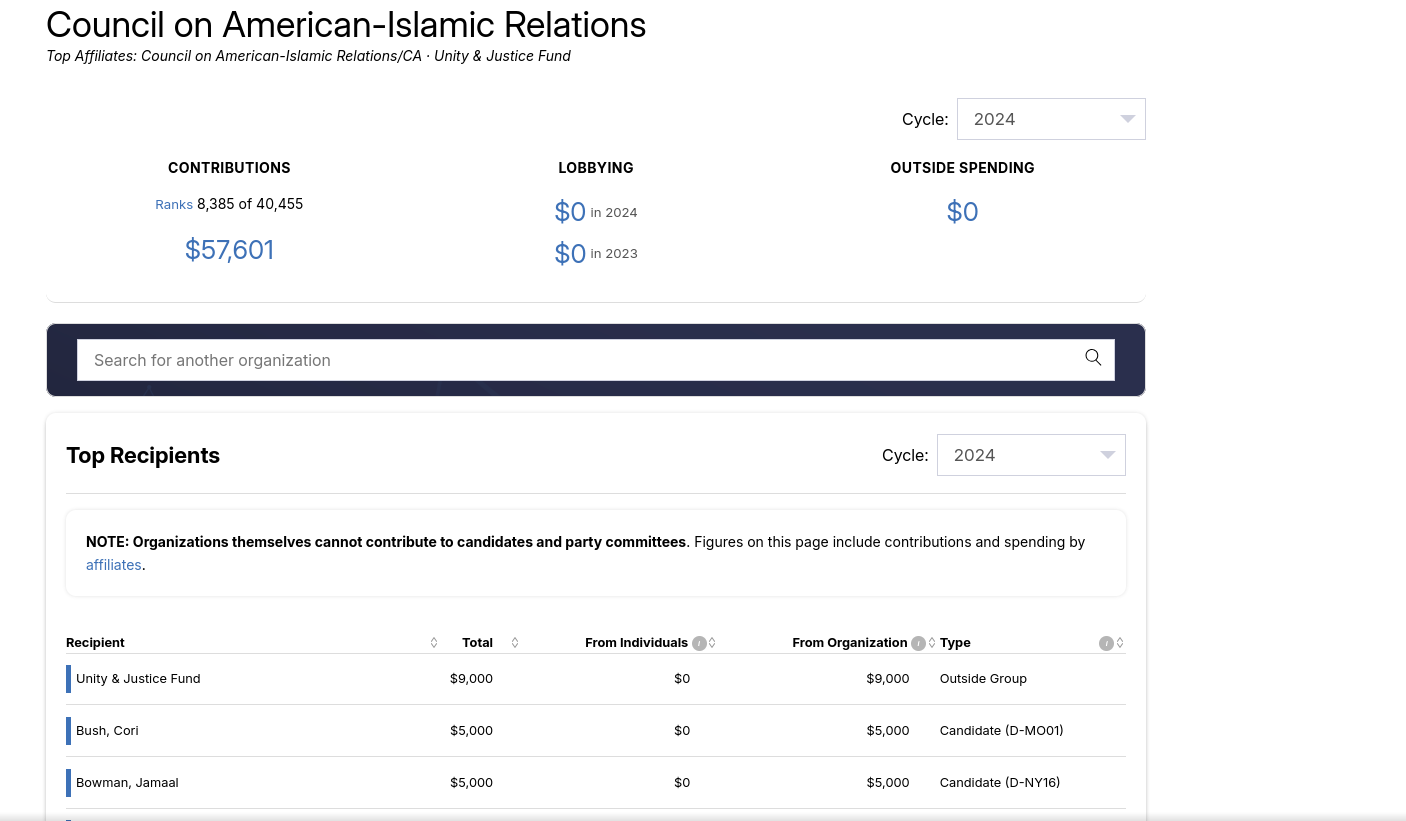Select the Bush, Cori recipient row
The image size is (1406, 821).
(108, 731)
